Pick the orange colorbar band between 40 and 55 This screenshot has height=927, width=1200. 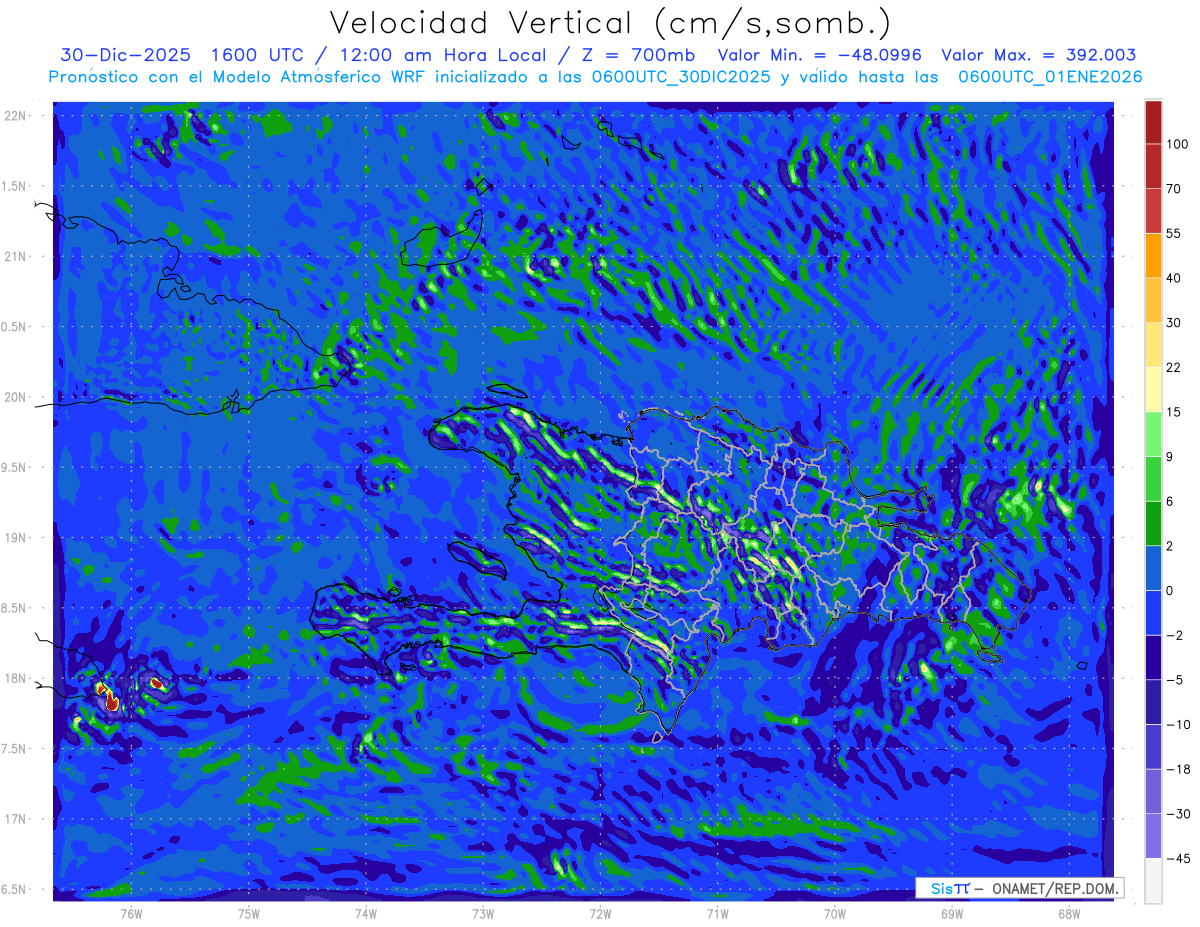tap(1153, 255)
